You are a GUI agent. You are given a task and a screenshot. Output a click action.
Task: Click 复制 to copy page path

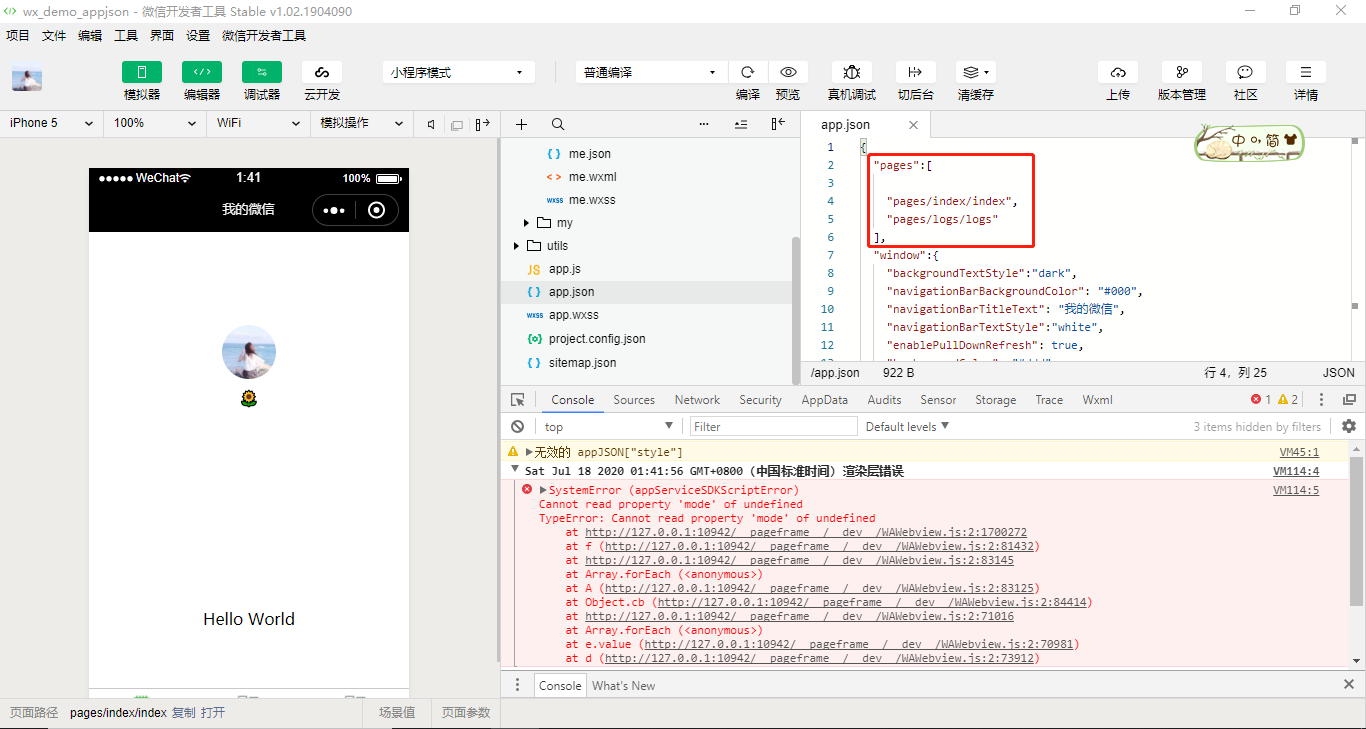pyautogui.click(x=184, y=713)
